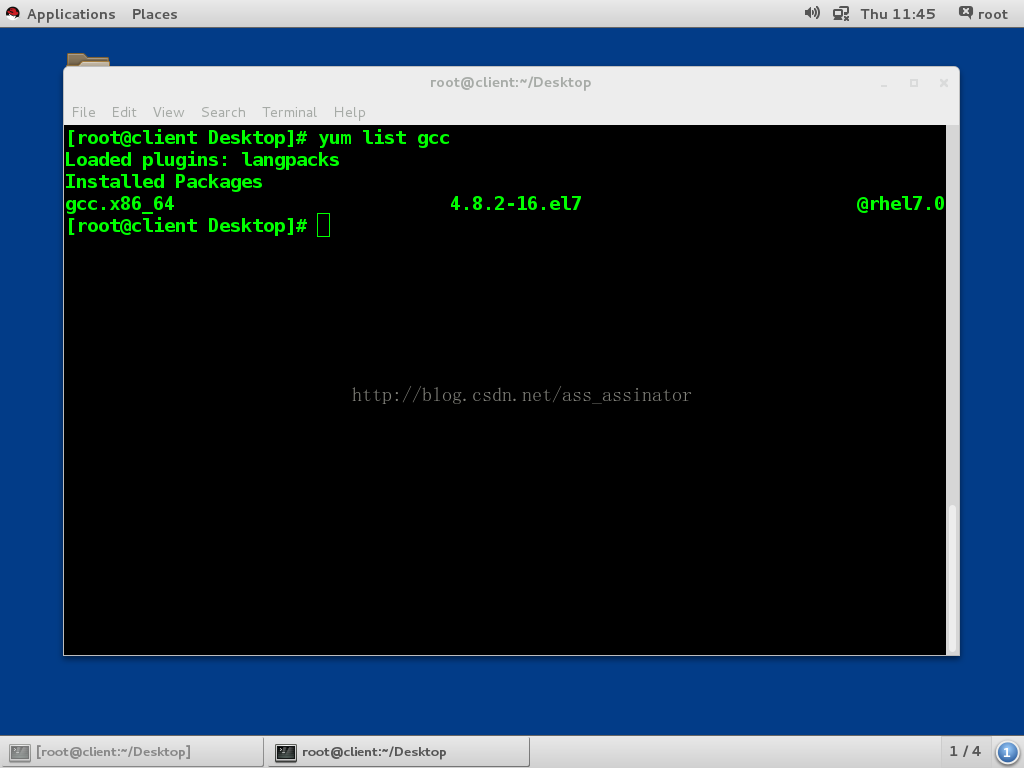1024x768 pixels.
Task: Click the repo label @rhel7.0
Action: 901,204
